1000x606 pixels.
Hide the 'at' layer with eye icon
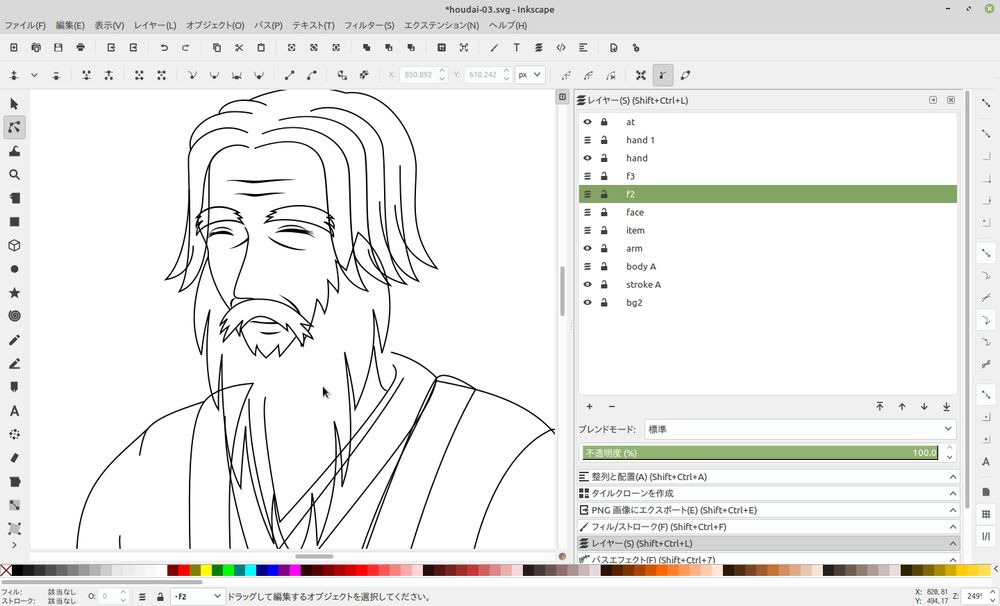[x=587, y=122]
